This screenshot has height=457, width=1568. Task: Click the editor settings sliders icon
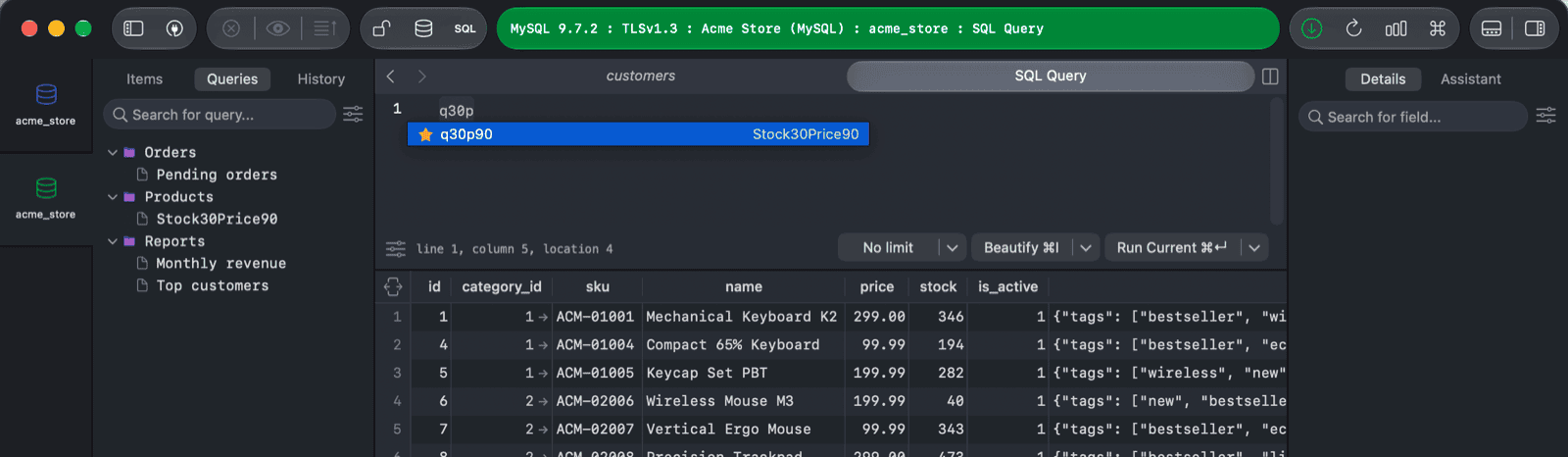(396, 248)
